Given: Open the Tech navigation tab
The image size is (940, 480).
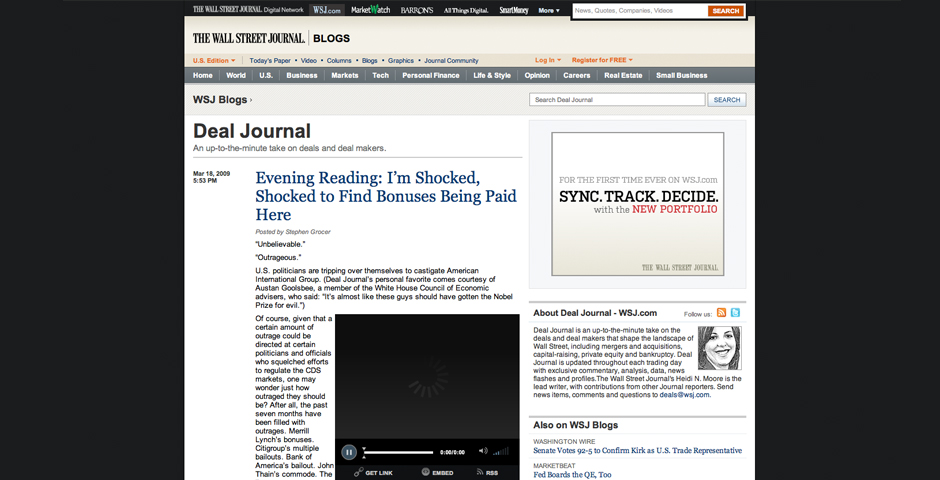Looking at the screenshot, I should pos(380,76).
